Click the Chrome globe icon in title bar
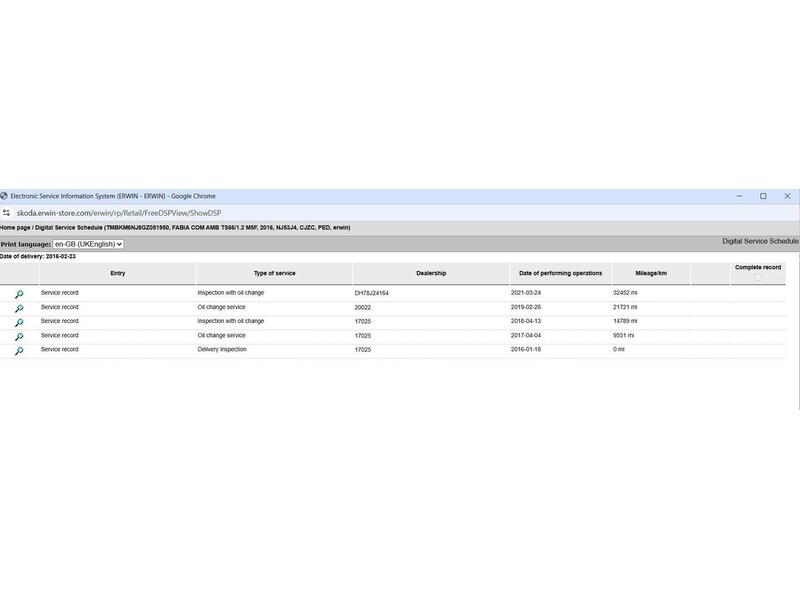The width and height of the screenshot is (800, 600). [x=4, y=196]
